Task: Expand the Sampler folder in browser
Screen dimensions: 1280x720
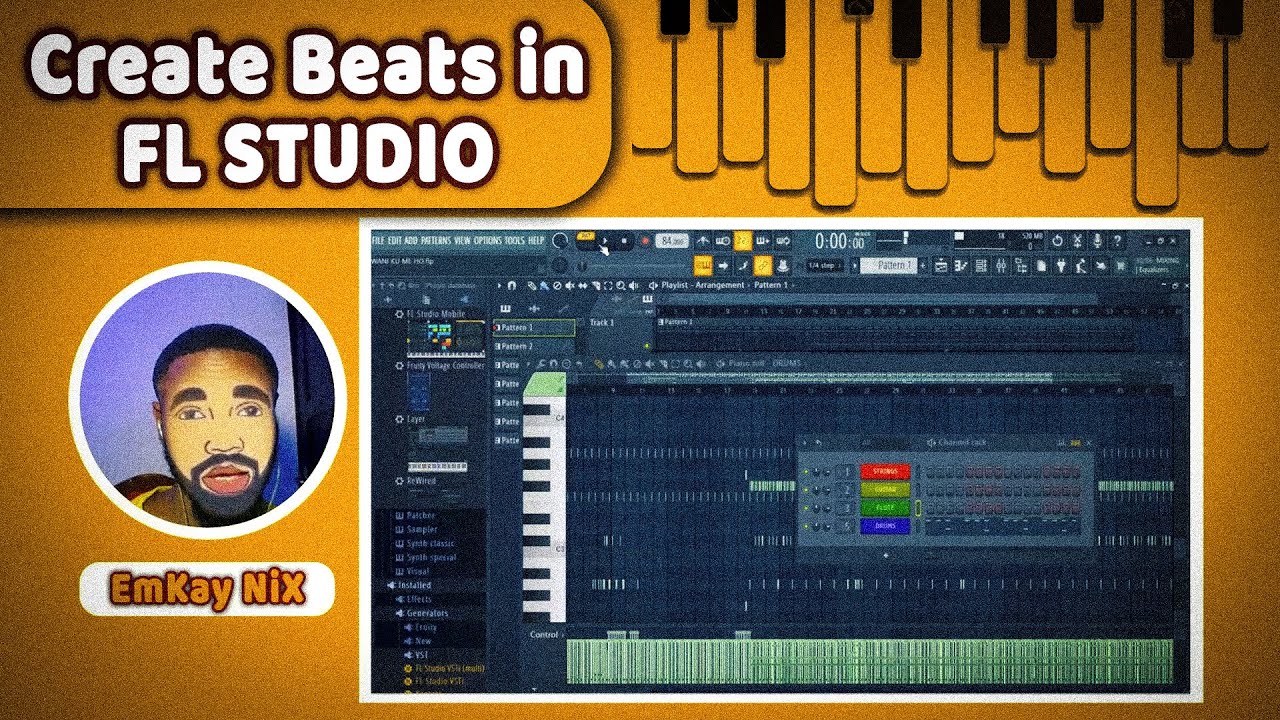Action: pyautogui.click(x=421, y=529)
